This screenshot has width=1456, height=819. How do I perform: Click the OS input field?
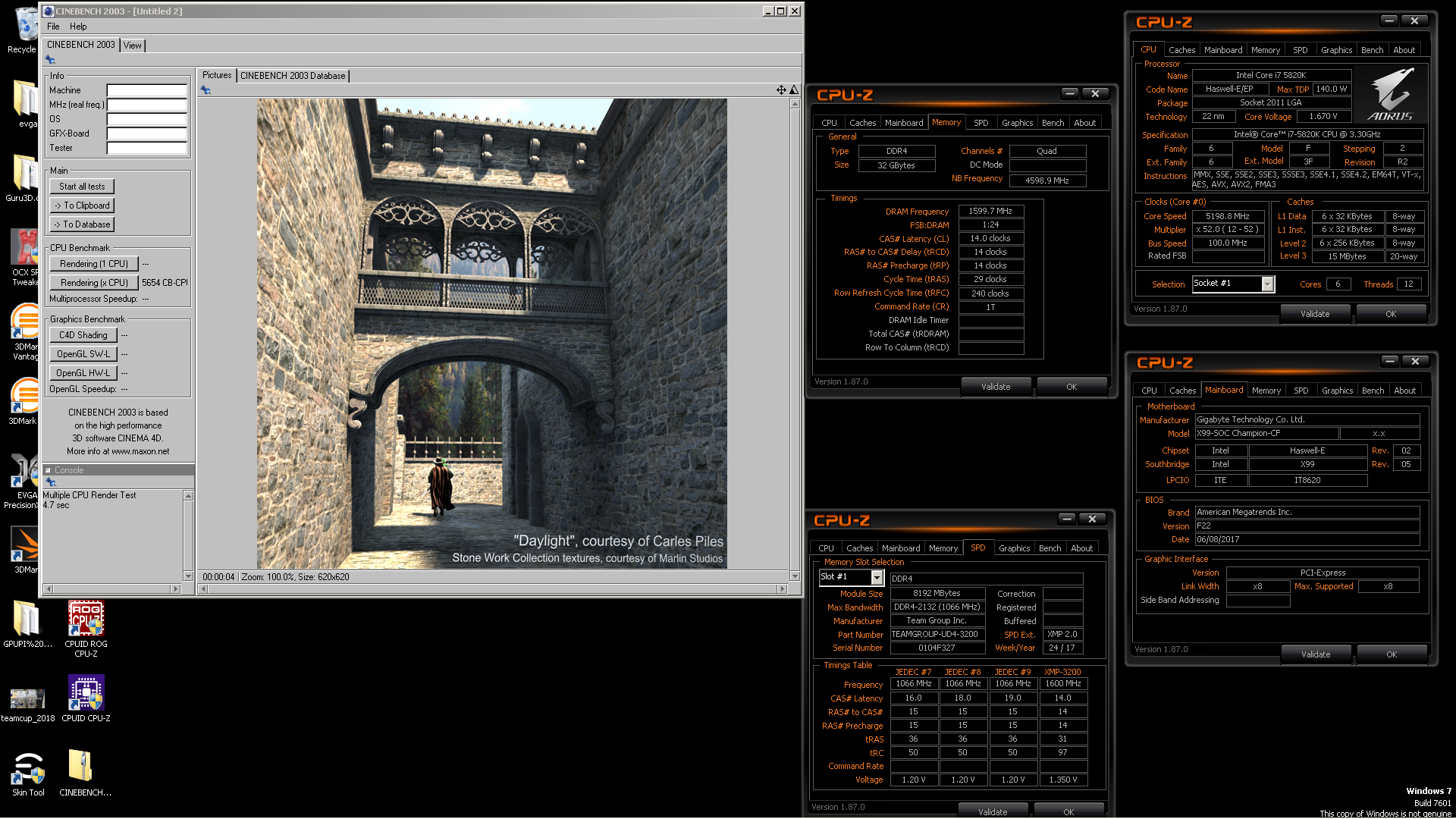tap(146, 119)
